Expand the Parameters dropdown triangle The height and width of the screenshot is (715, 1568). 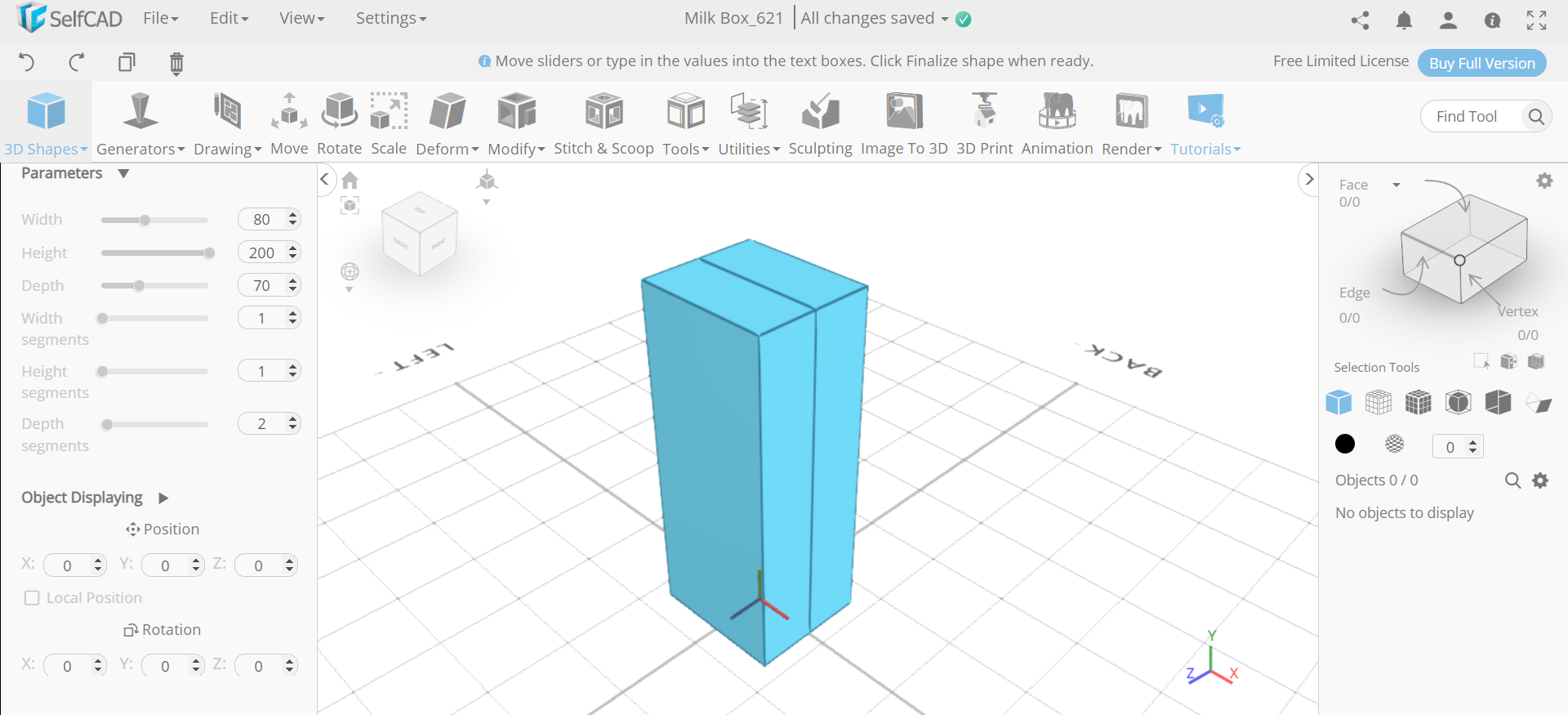point(123,173)
